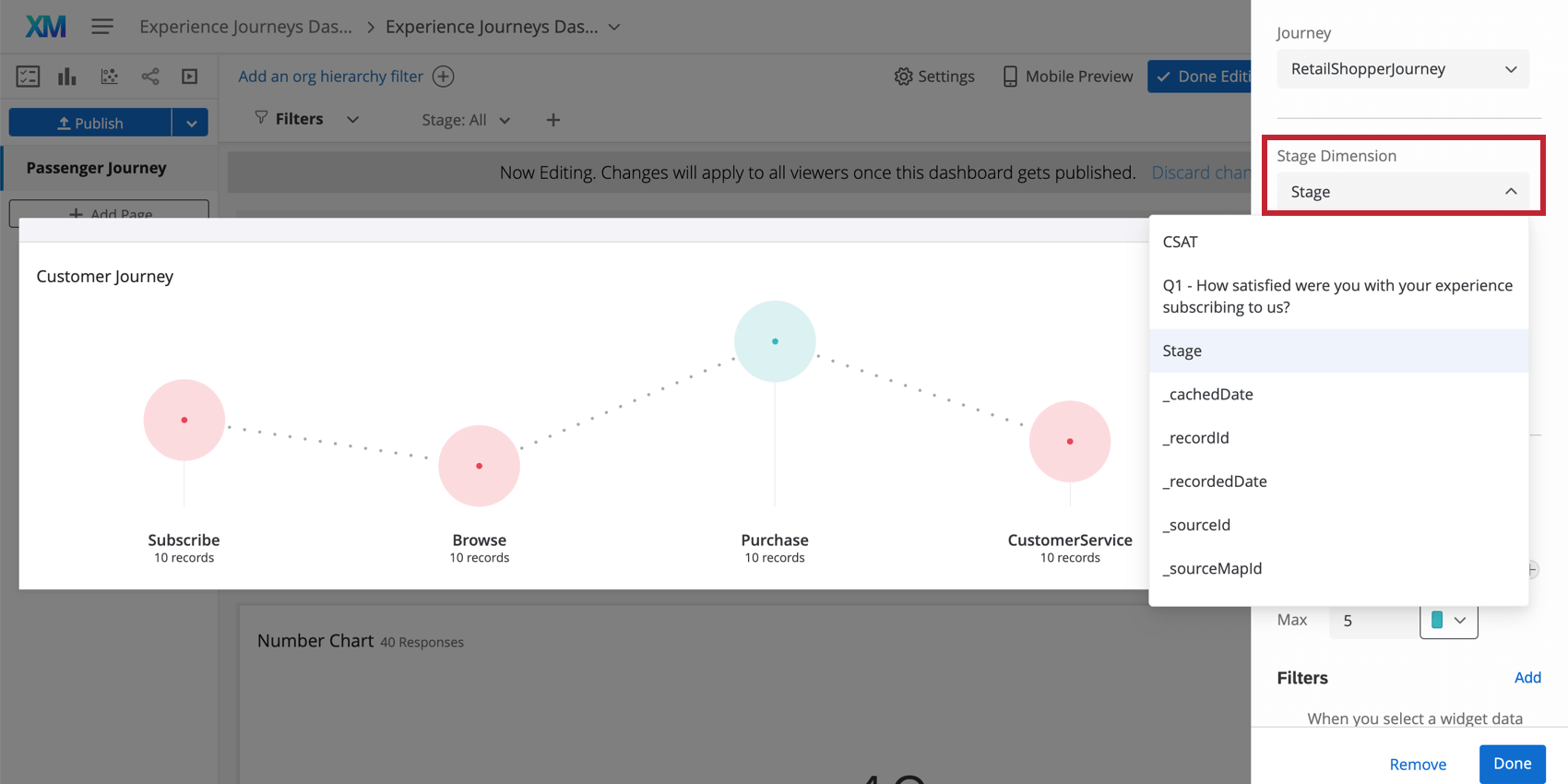Select CSAT from the dropdown list
Image resolution: width=1568 pixels, height=784 pixels.
pos(1180,242)
